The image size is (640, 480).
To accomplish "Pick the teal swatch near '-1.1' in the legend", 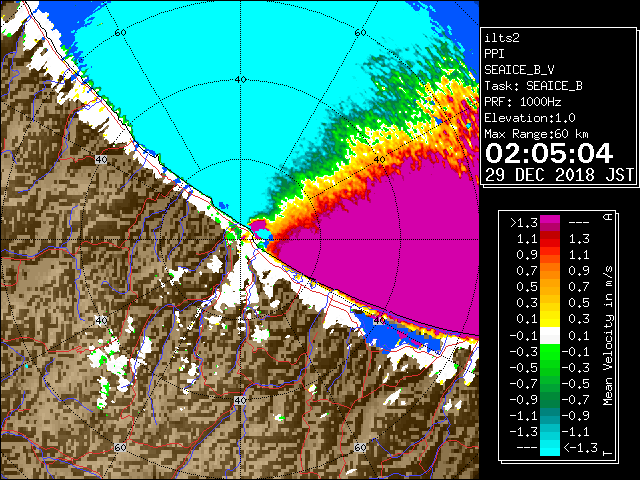I will [x=550, y=416].
